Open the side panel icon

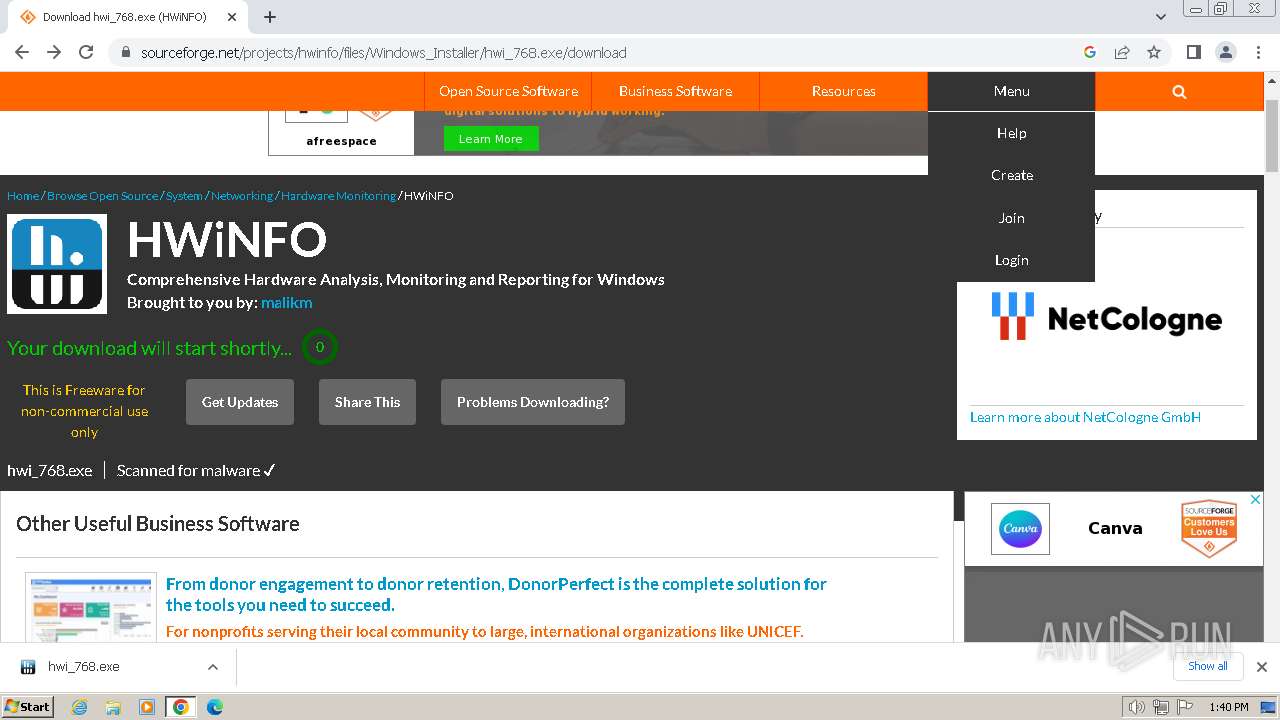[1193, 52]
